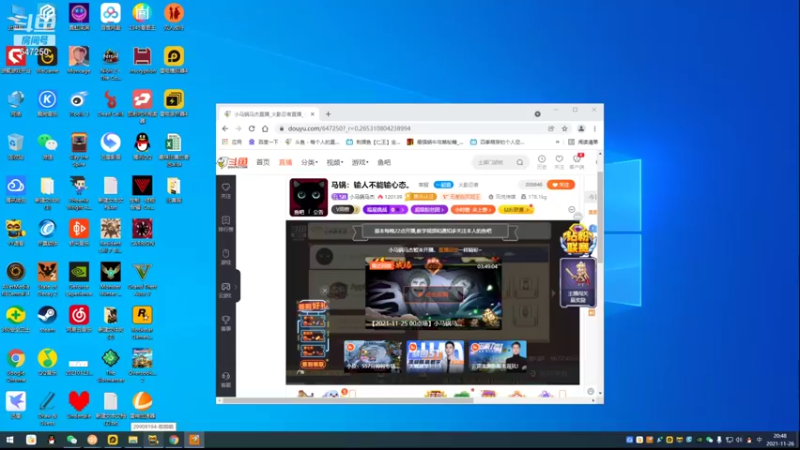
Task: Close the Douyu browser tab
Action: pos(312,114)
